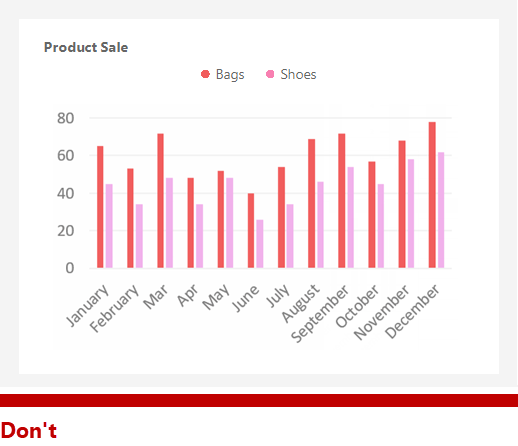Select the July Bags bar
518x446 pixels.
(281, 217)
